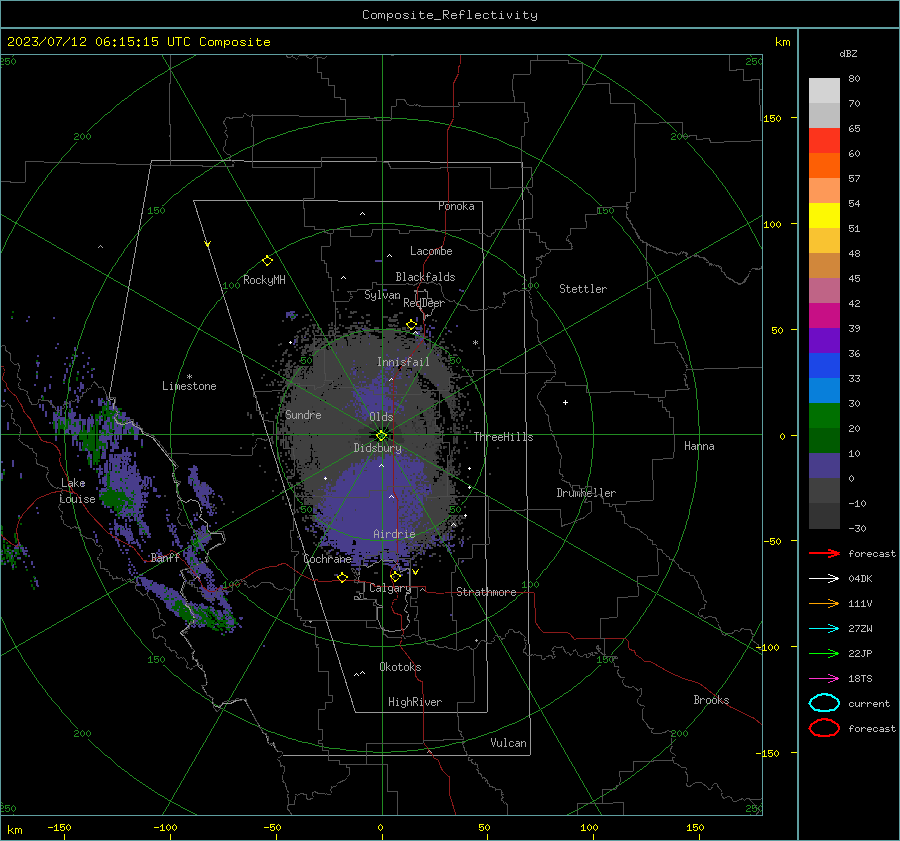Click the Composite_Reflectivity title
The height and width of the screenshot is (841, 900).
pos(450,15)
